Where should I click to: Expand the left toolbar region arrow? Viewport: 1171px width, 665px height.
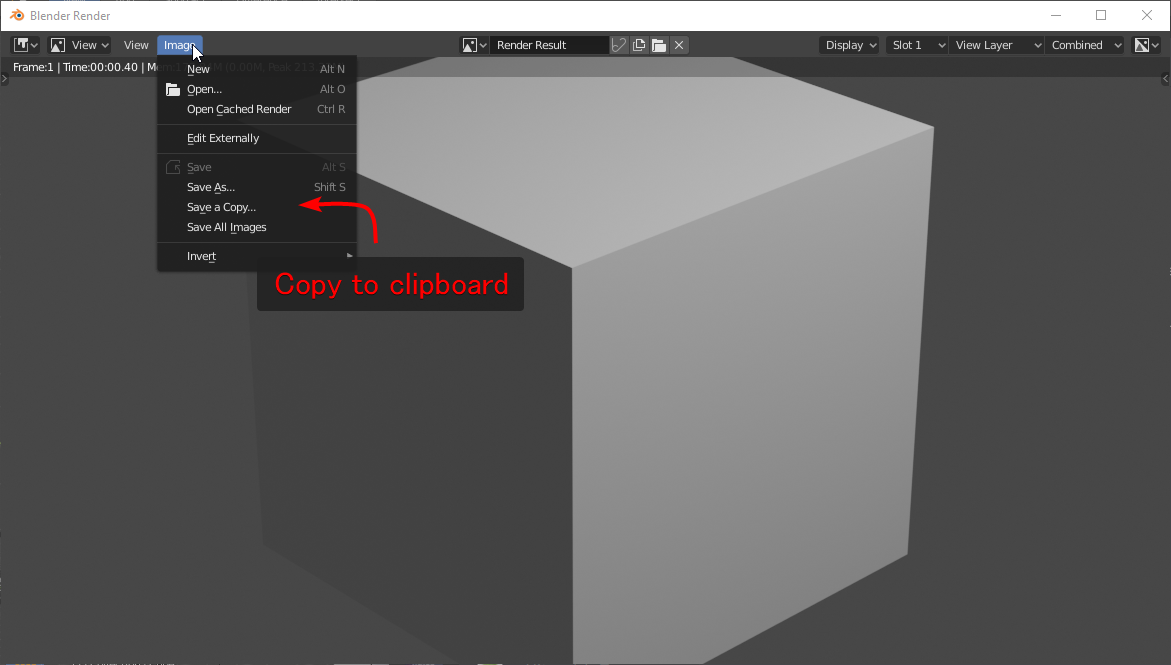point(4,78)
